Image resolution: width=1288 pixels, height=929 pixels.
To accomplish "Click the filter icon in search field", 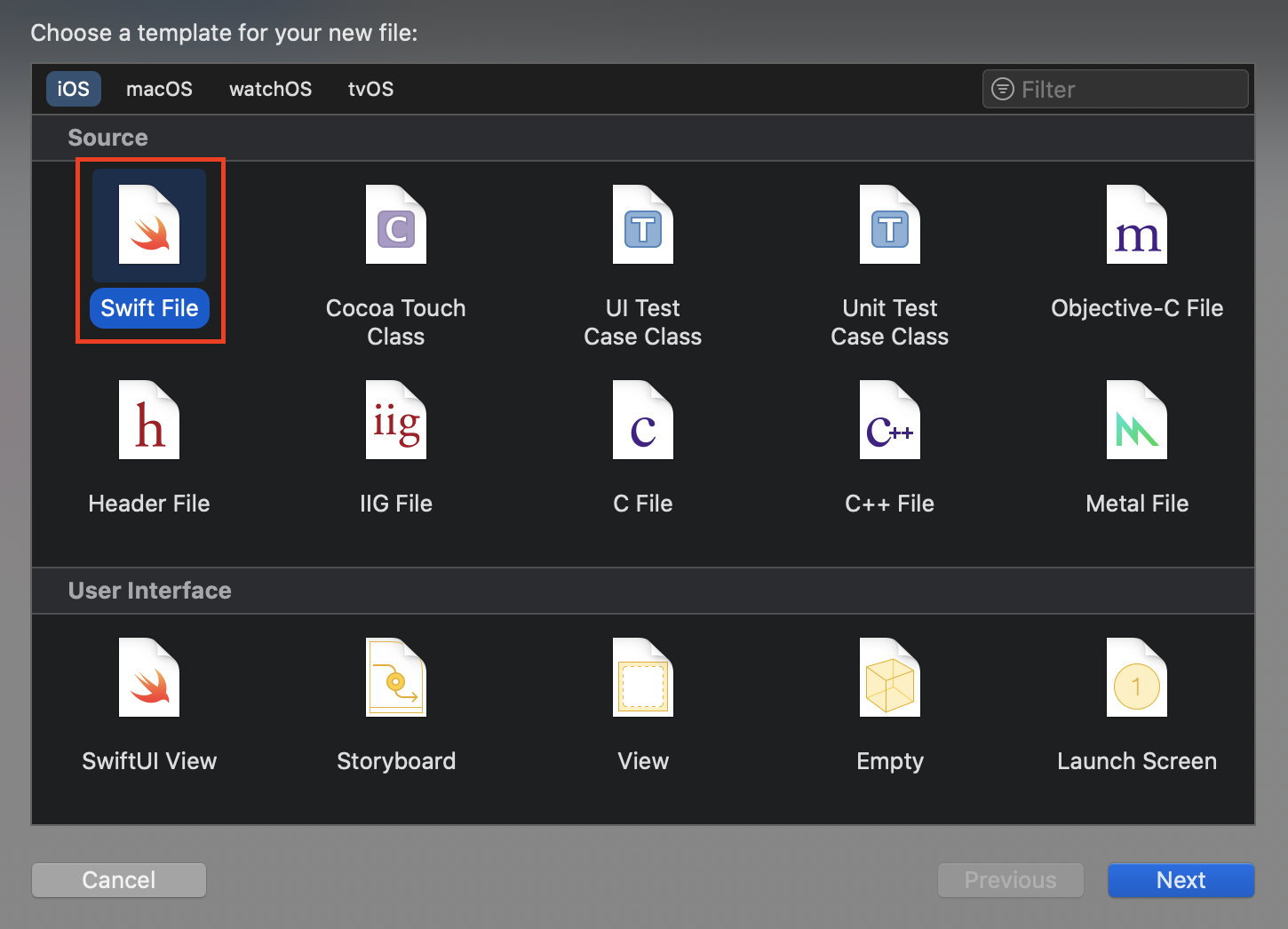I will click(1003, 89).
